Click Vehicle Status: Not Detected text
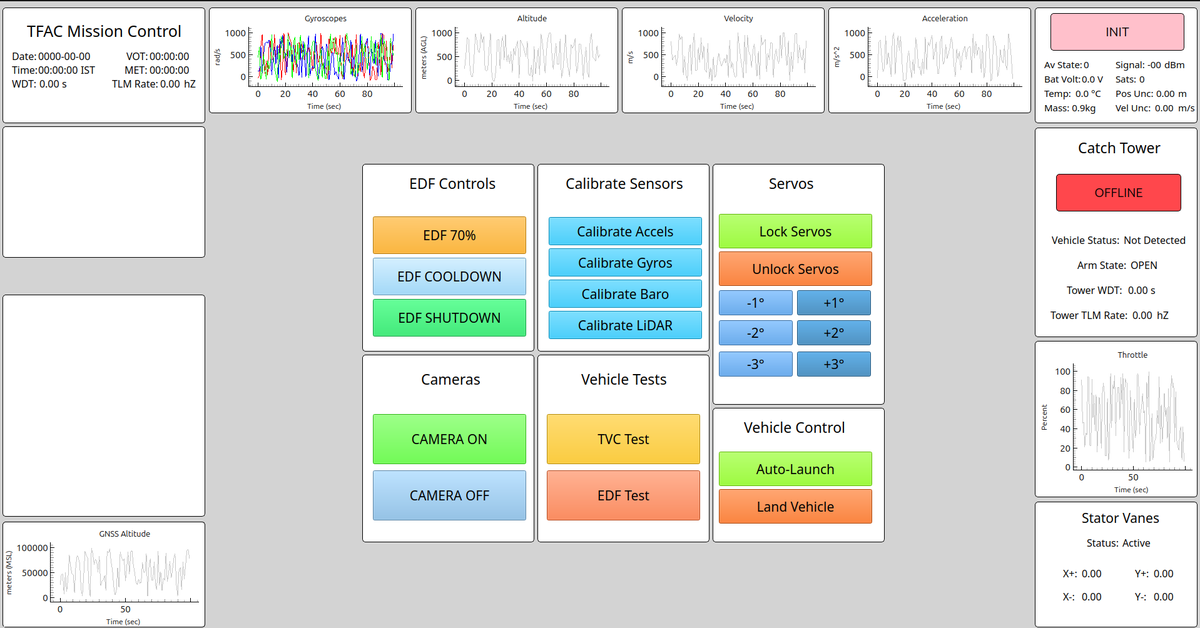This screenshot has width=1200, height=628. tap(1118, 240)
